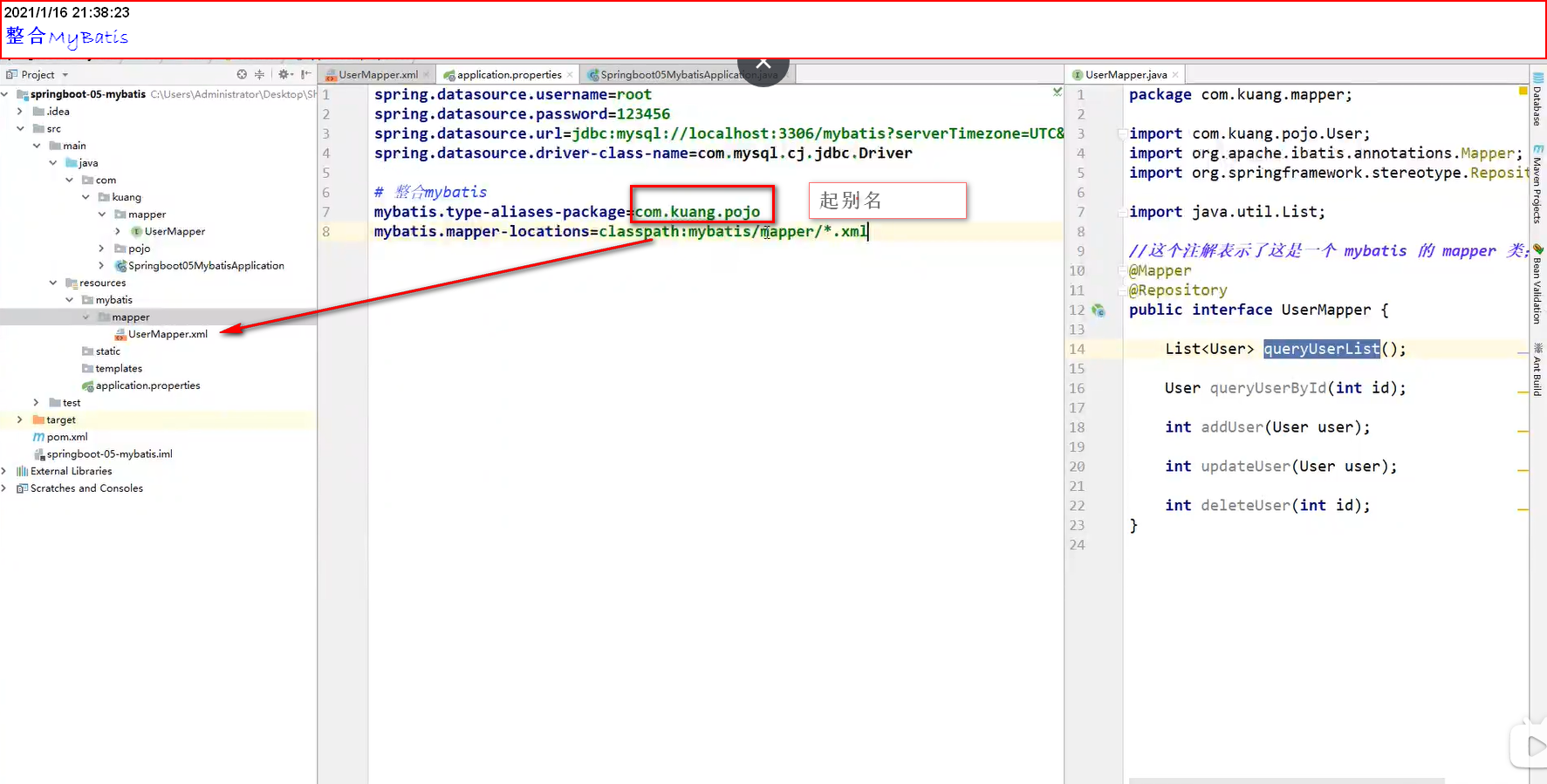Collapse the resources folder
1547x784 pixels.
click(x=53, y=283)
